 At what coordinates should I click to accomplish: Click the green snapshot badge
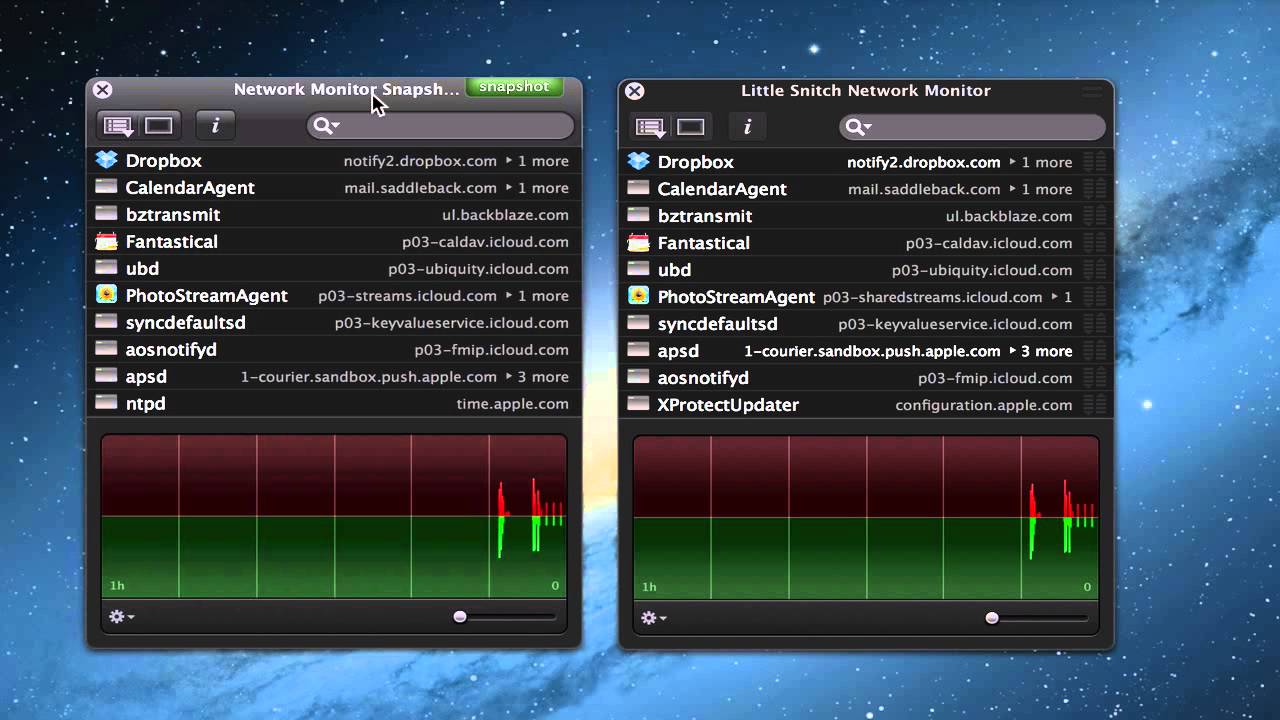pyautogui.click(x=514, y=87)
